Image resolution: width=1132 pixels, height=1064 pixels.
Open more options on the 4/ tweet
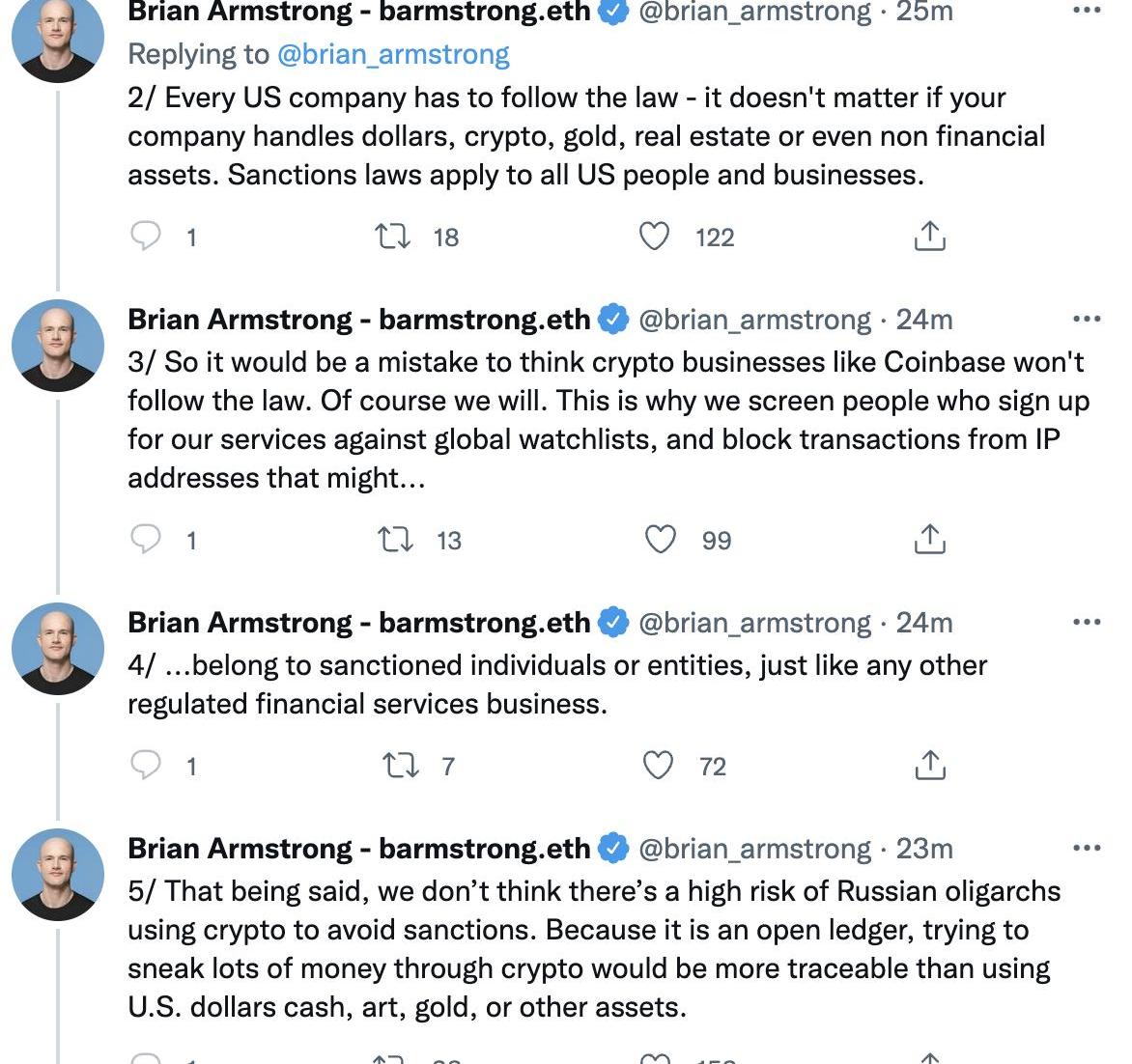[1087, 623]
